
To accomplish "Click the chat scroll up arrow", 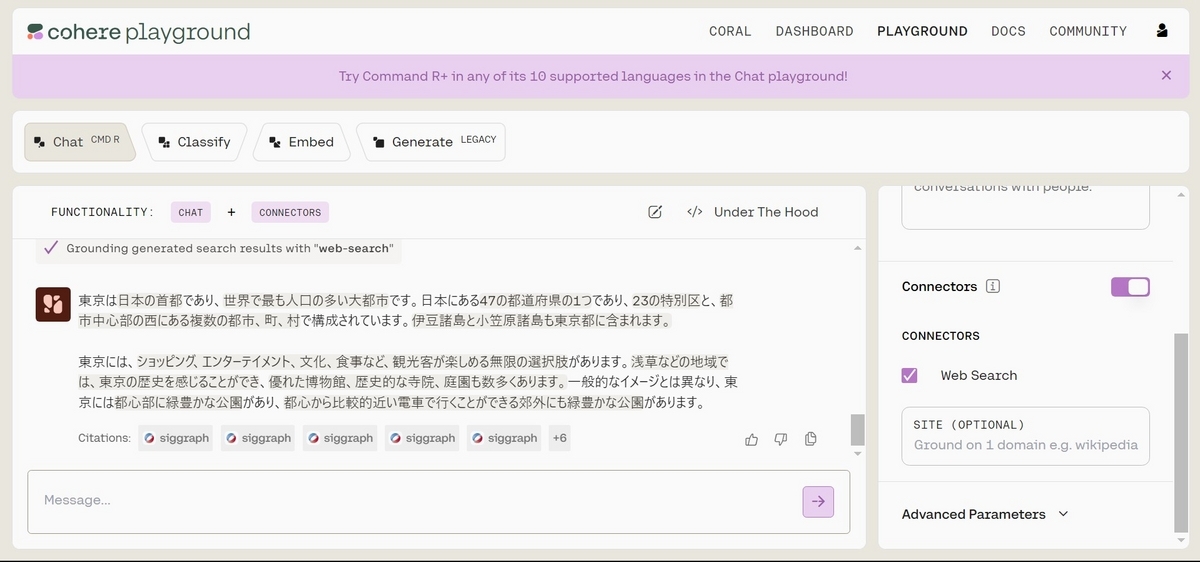I will pos(857,248).
